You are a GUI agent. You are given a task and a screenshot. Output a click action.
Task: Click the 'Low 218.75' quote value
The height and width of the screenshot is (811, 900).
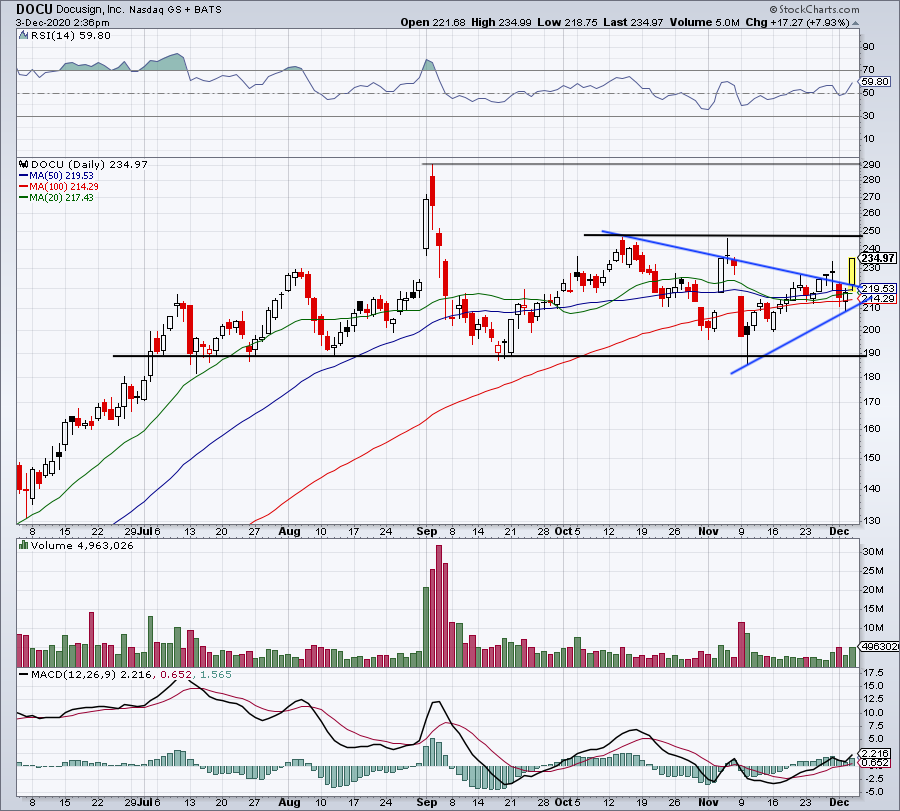point(567,22)
